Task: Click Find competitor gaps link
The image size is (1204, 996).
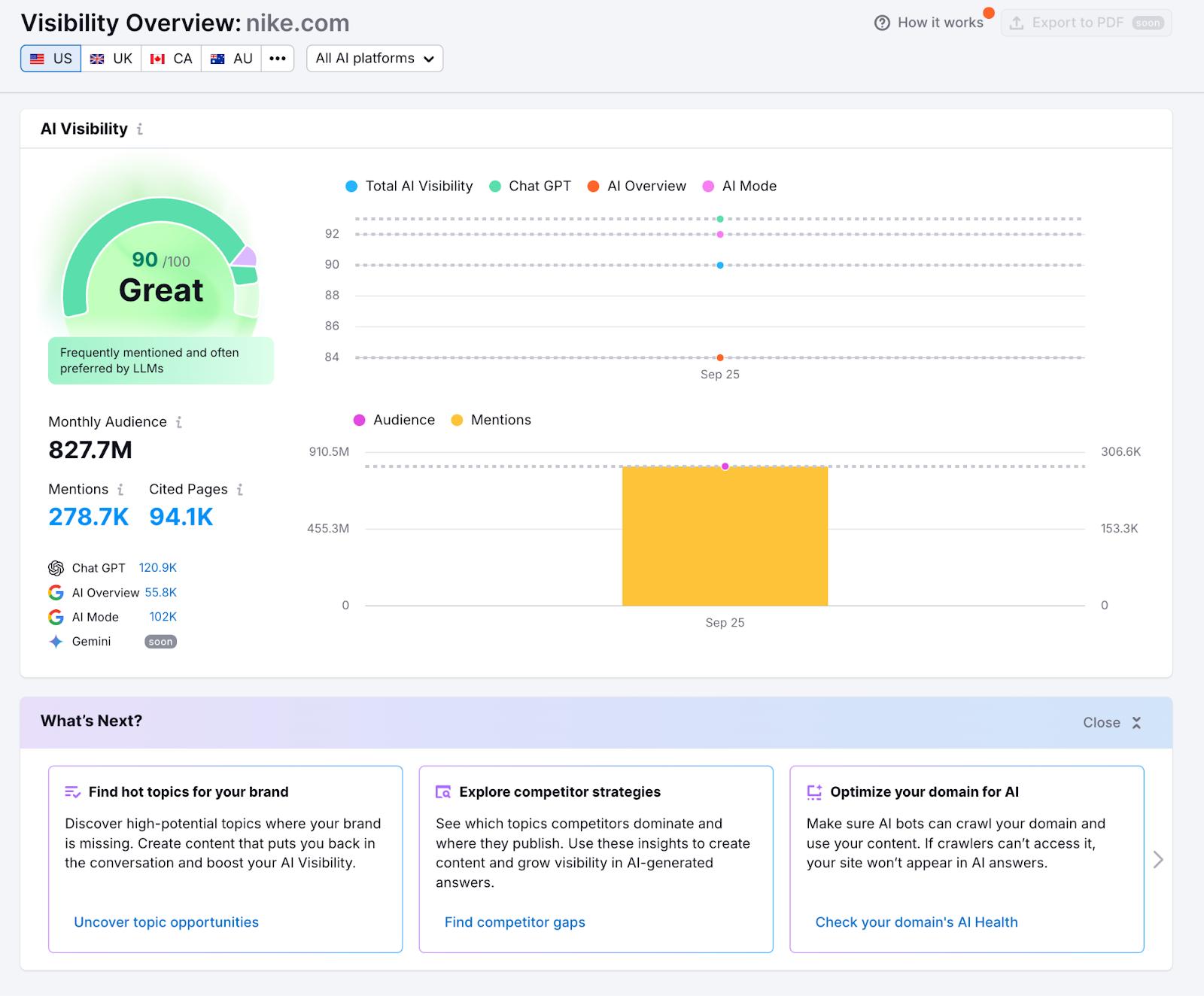Action: coord(515,922)
